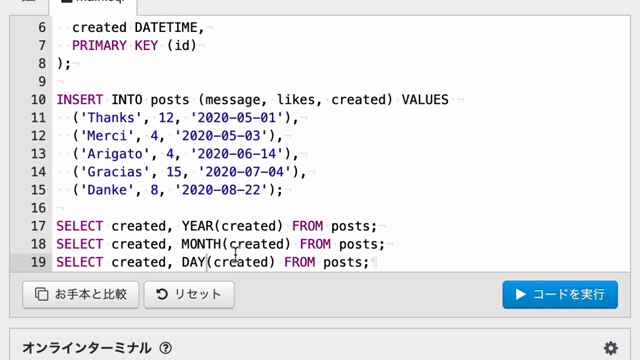
Task: Click INSERT keyword on line 10
Action: [x=80, y=100]
